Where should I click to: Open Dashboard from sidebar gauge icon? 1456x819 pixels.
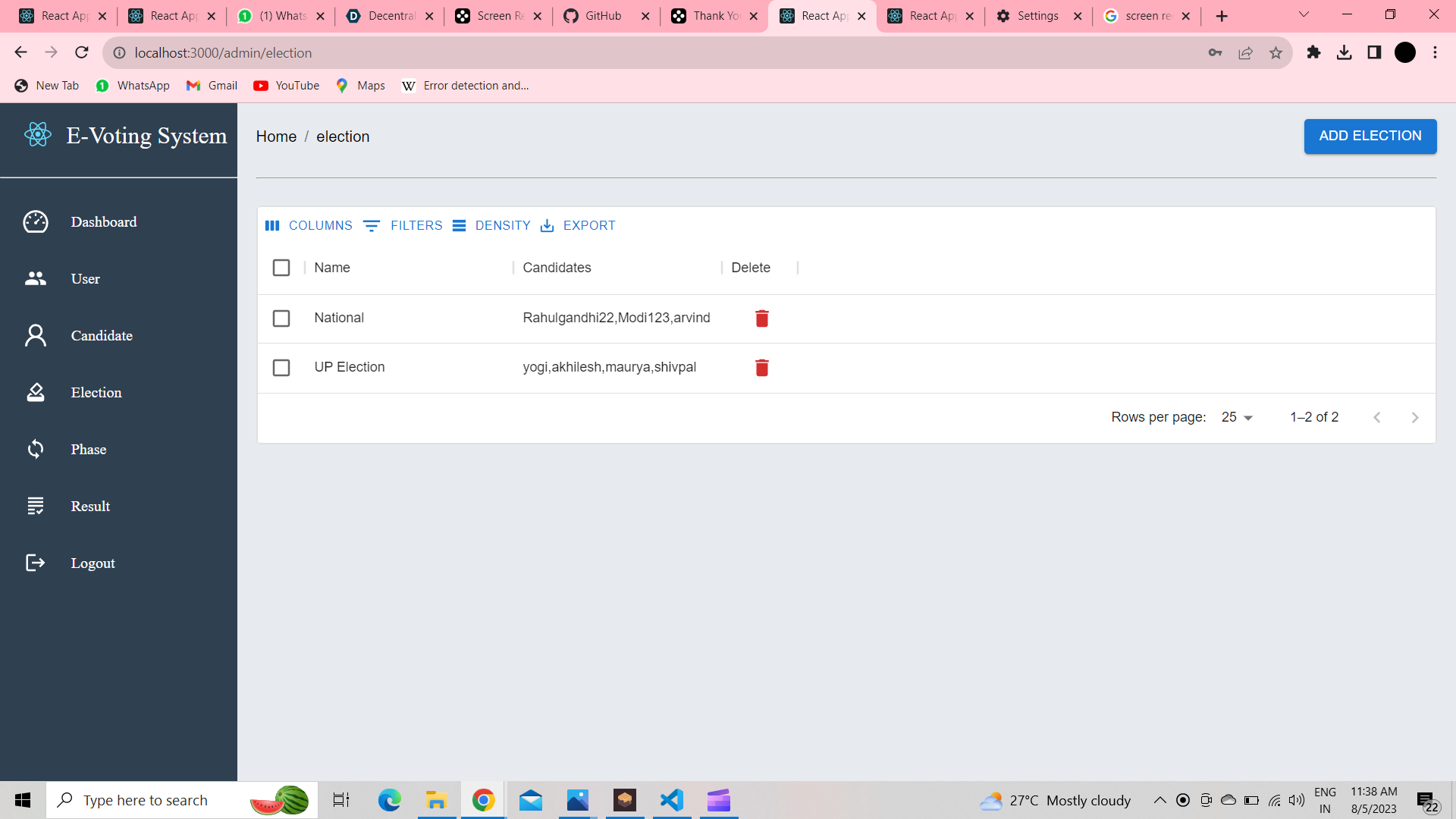[x=36, y=222]
